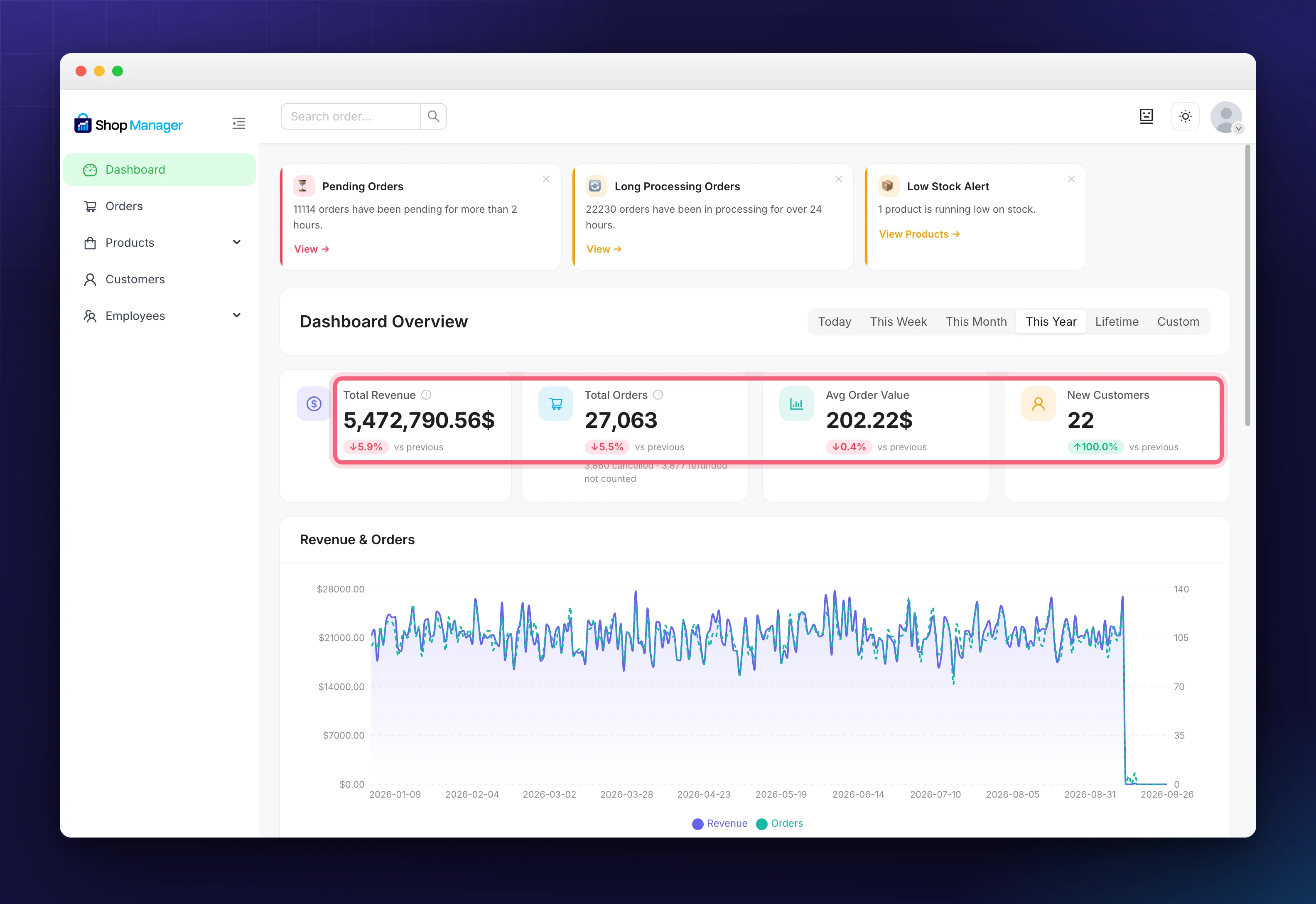
Task: Click the Total Revenue dollar icon
Action: tap(314, 403)
